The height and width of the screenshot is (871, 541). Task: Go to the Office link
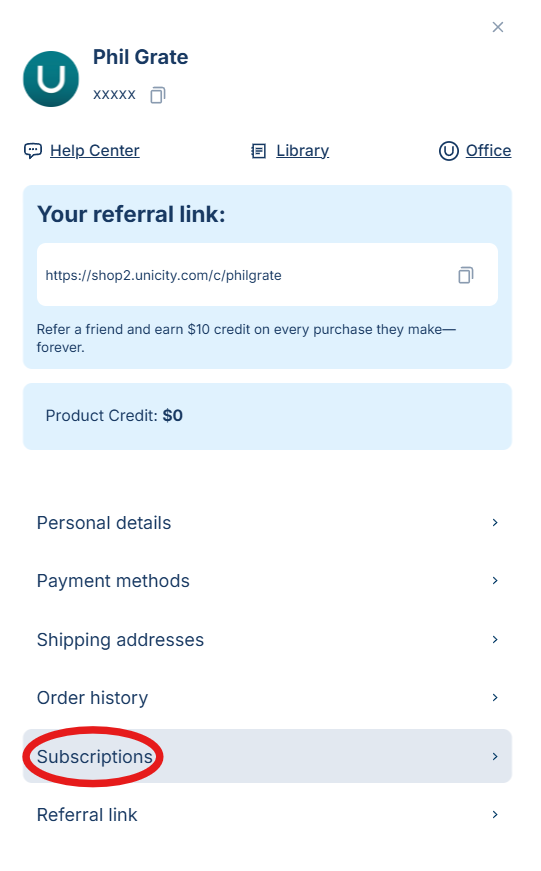(x=488, y=151)
